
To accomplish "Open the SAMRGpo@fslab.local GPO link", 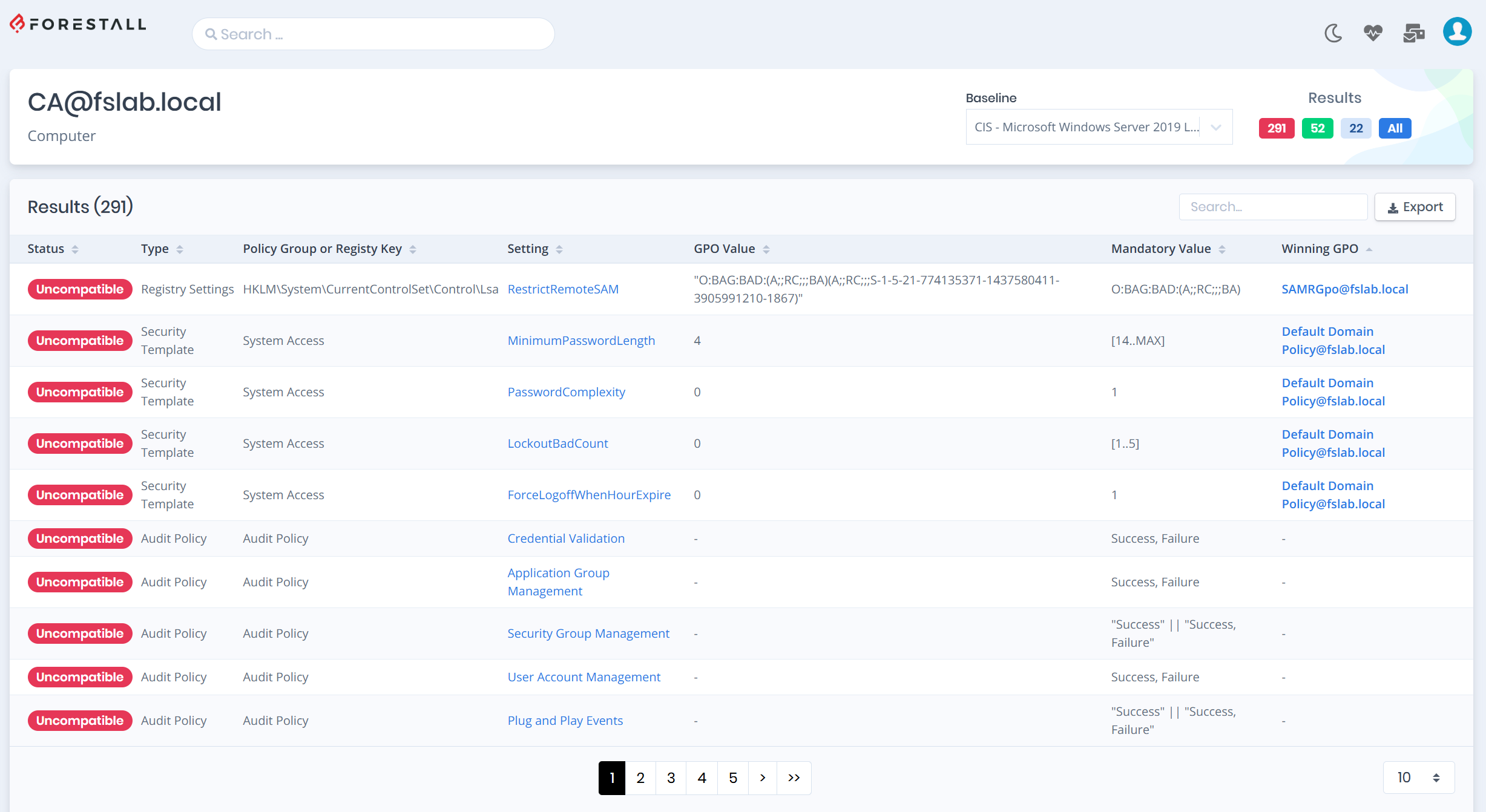I will (x=1344, y=289).
